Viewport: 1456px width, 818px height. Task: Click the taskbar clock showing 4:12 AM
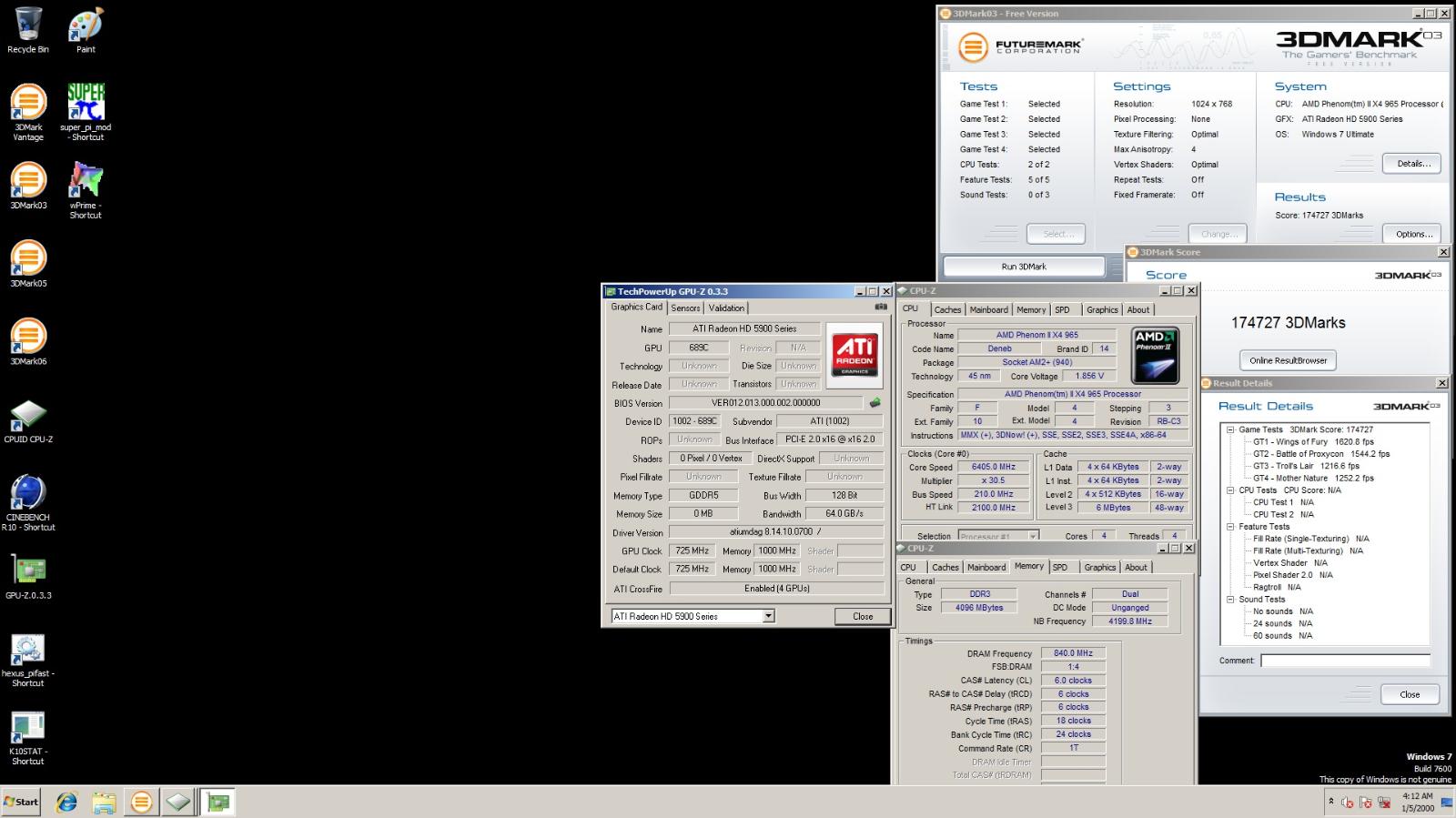[1417, 802]
